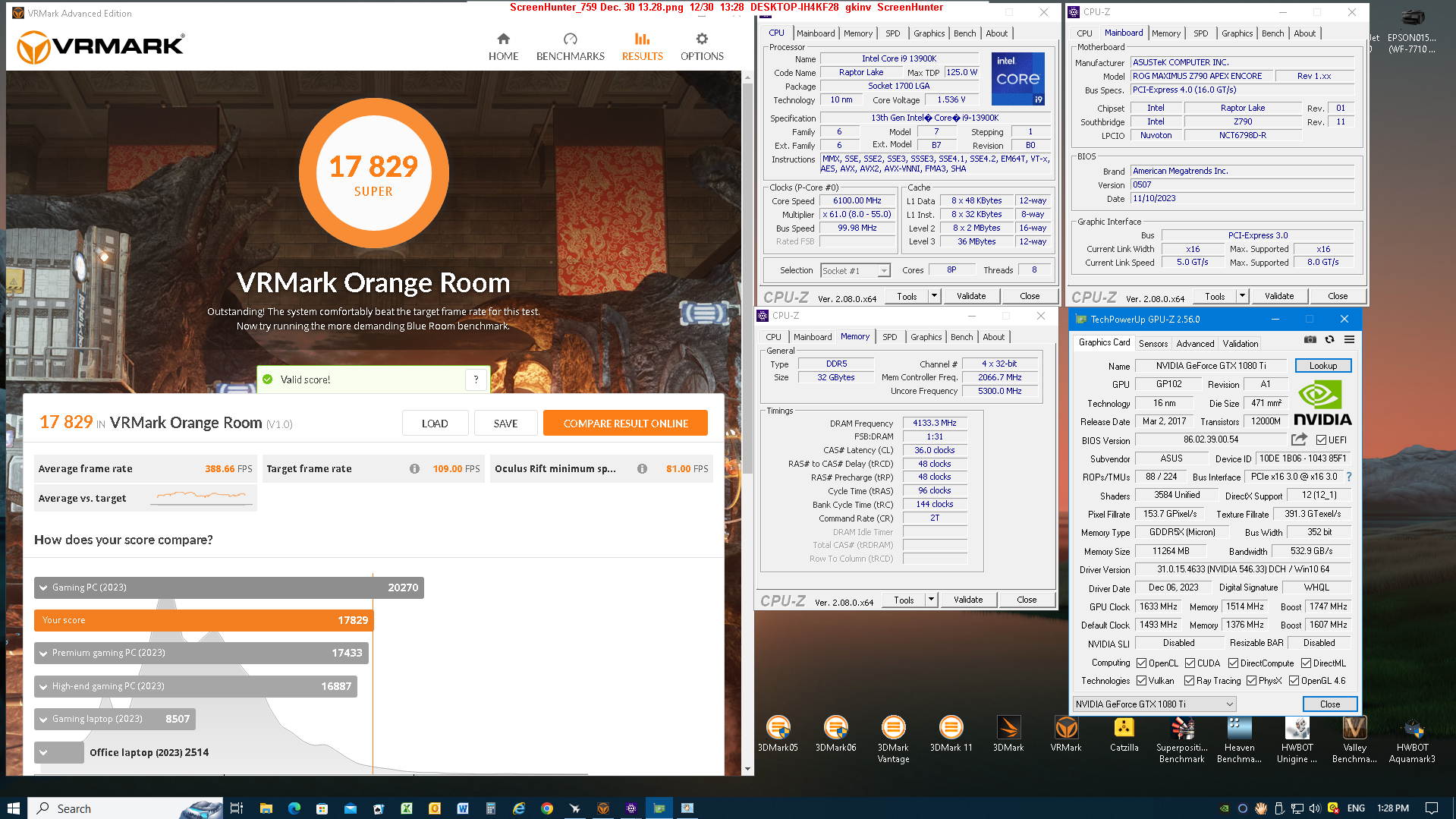Take a GPU-Z screenshot with camera icon

click(x=1310, y=339)
